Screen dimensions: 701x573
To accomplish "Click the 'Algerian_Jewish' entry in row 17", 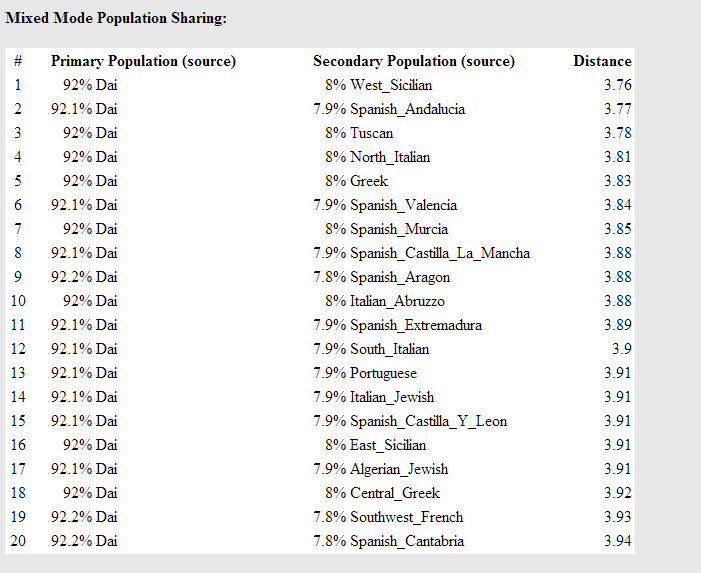I will pyautogui.click(x=399, y=469).
